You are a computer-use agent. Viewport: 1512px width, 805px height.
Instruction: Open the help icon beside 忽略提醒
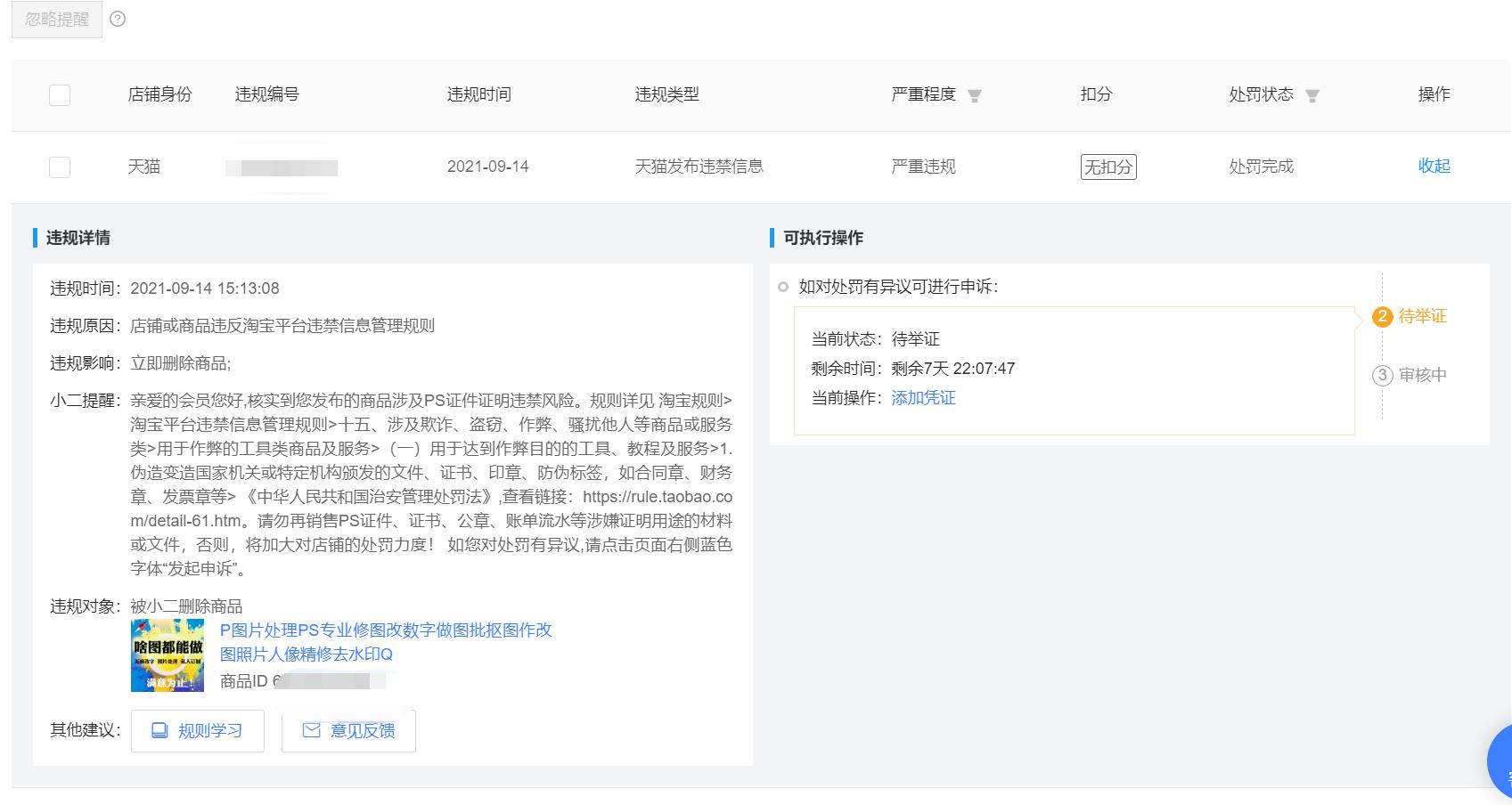click(x=117, y=19)
